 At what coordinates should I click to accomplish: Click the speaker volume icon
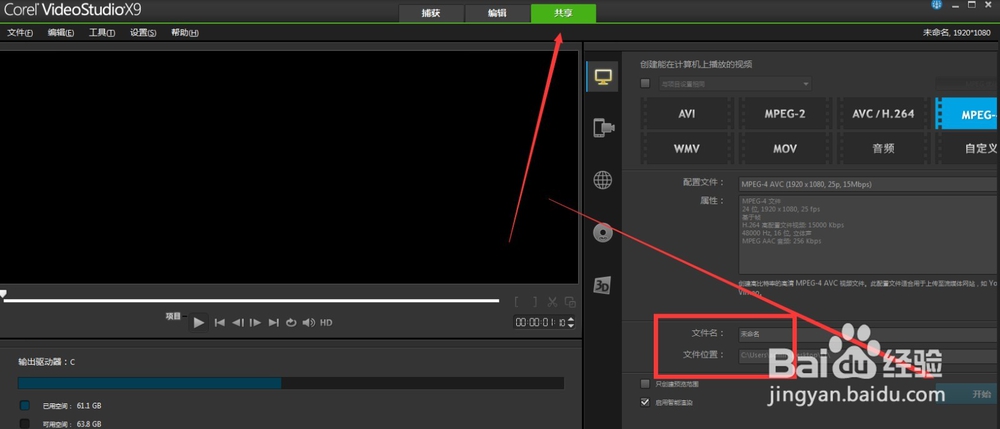pos(309,323)
